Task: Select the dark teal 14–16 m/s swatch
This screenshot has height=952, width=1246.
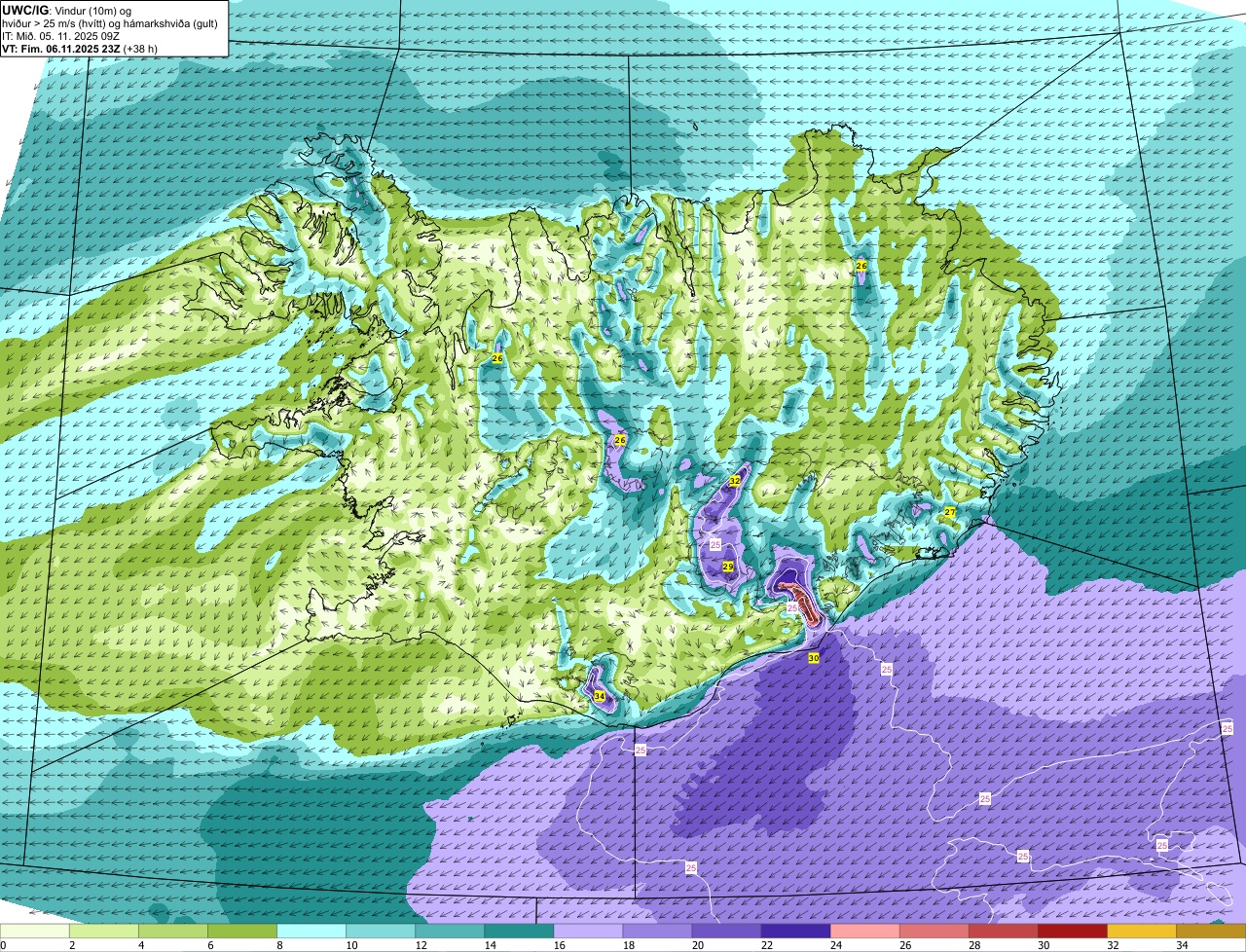Action: [519, 932]
